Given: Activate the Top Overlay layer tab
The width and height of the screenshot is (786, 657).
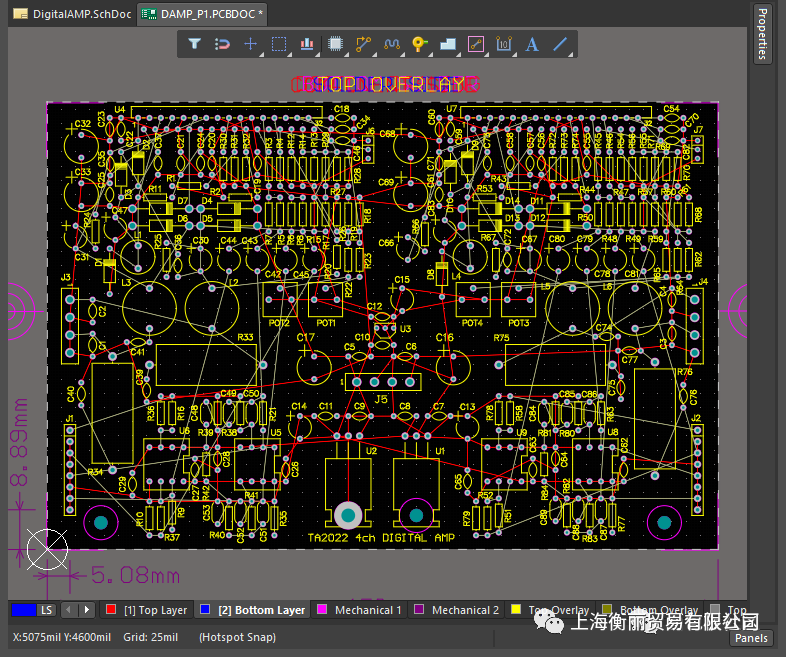Looking at the screenshot, I should click(x=550, y=610).
